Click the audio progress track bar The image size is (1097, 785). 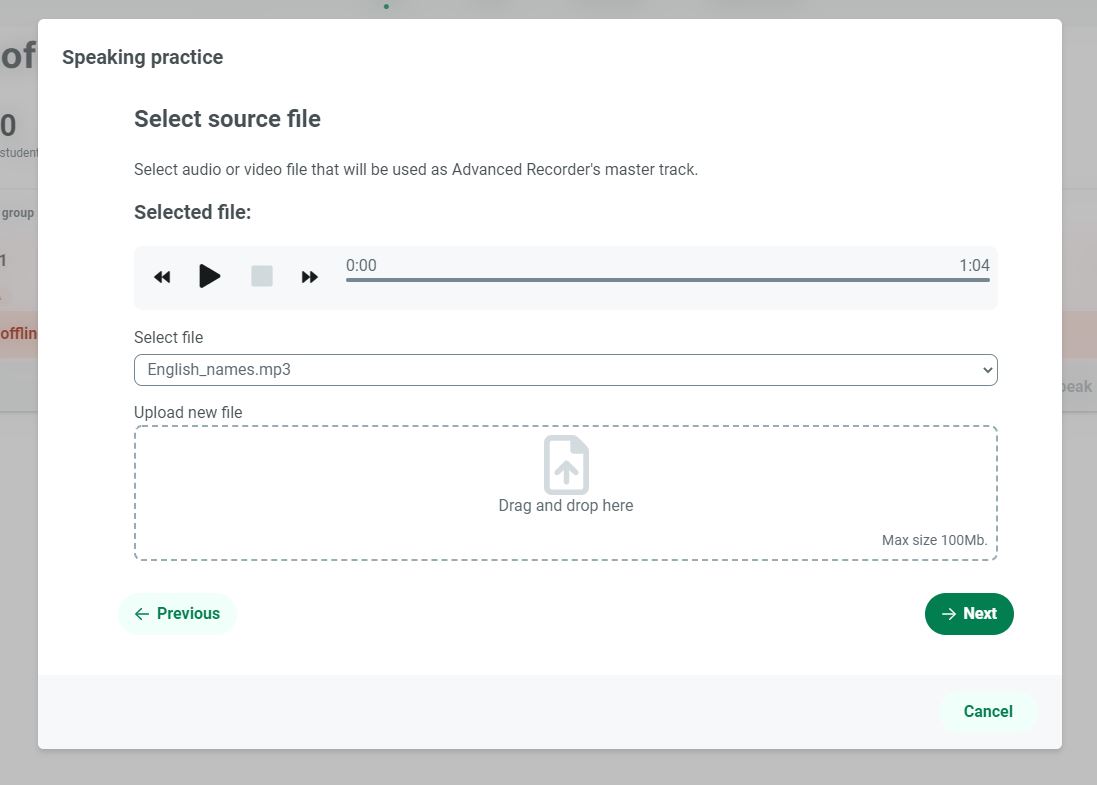coord(667,280)
